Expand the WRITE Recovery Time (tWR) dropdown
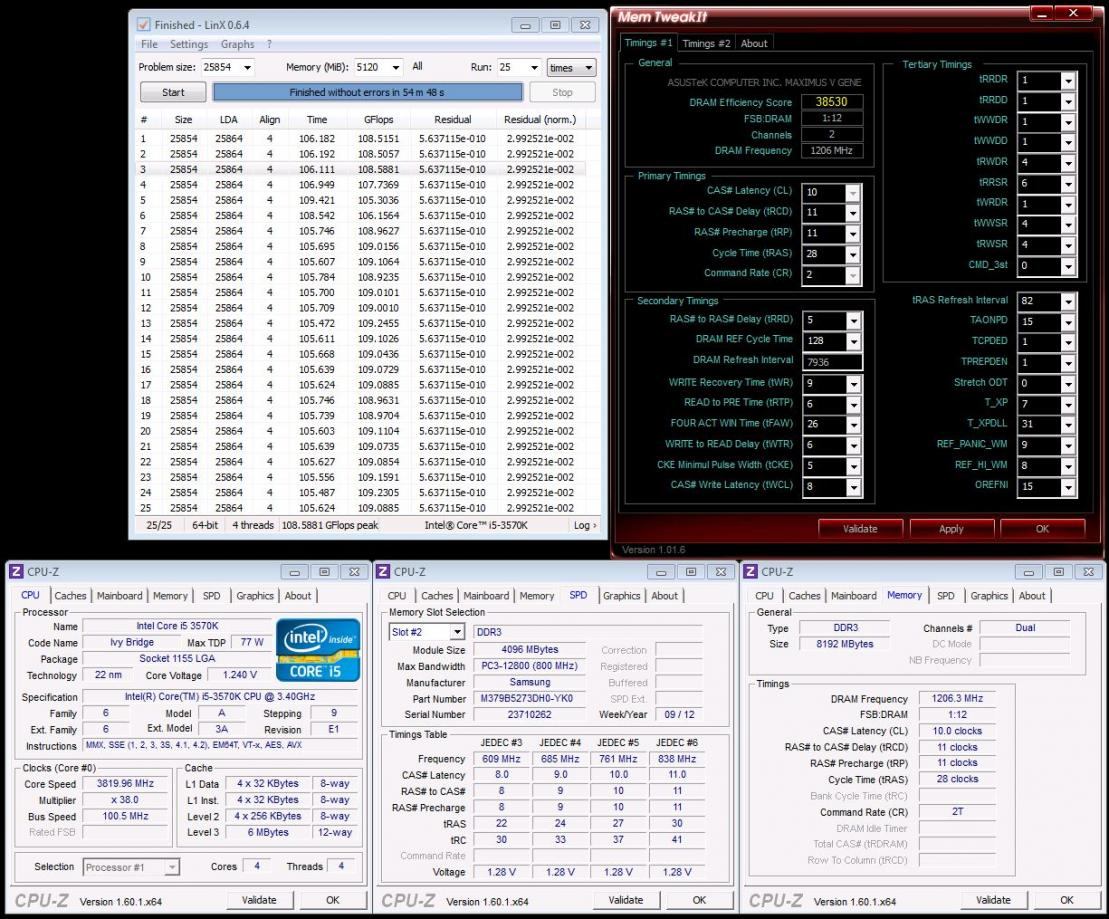Viewport: 1109px width, 919px height. coord(854,384)
